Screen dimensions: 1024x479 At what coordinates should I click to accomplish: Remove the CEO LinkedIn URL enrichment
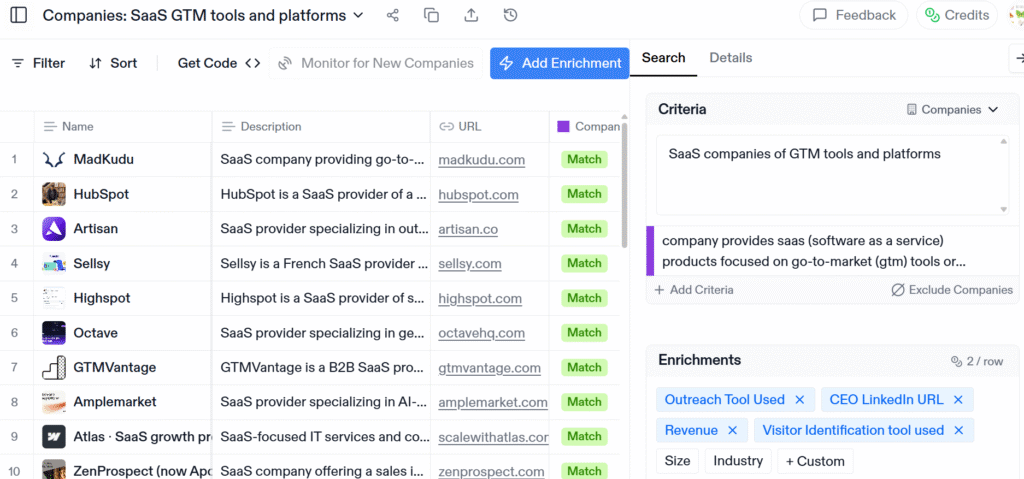point(957,400)
